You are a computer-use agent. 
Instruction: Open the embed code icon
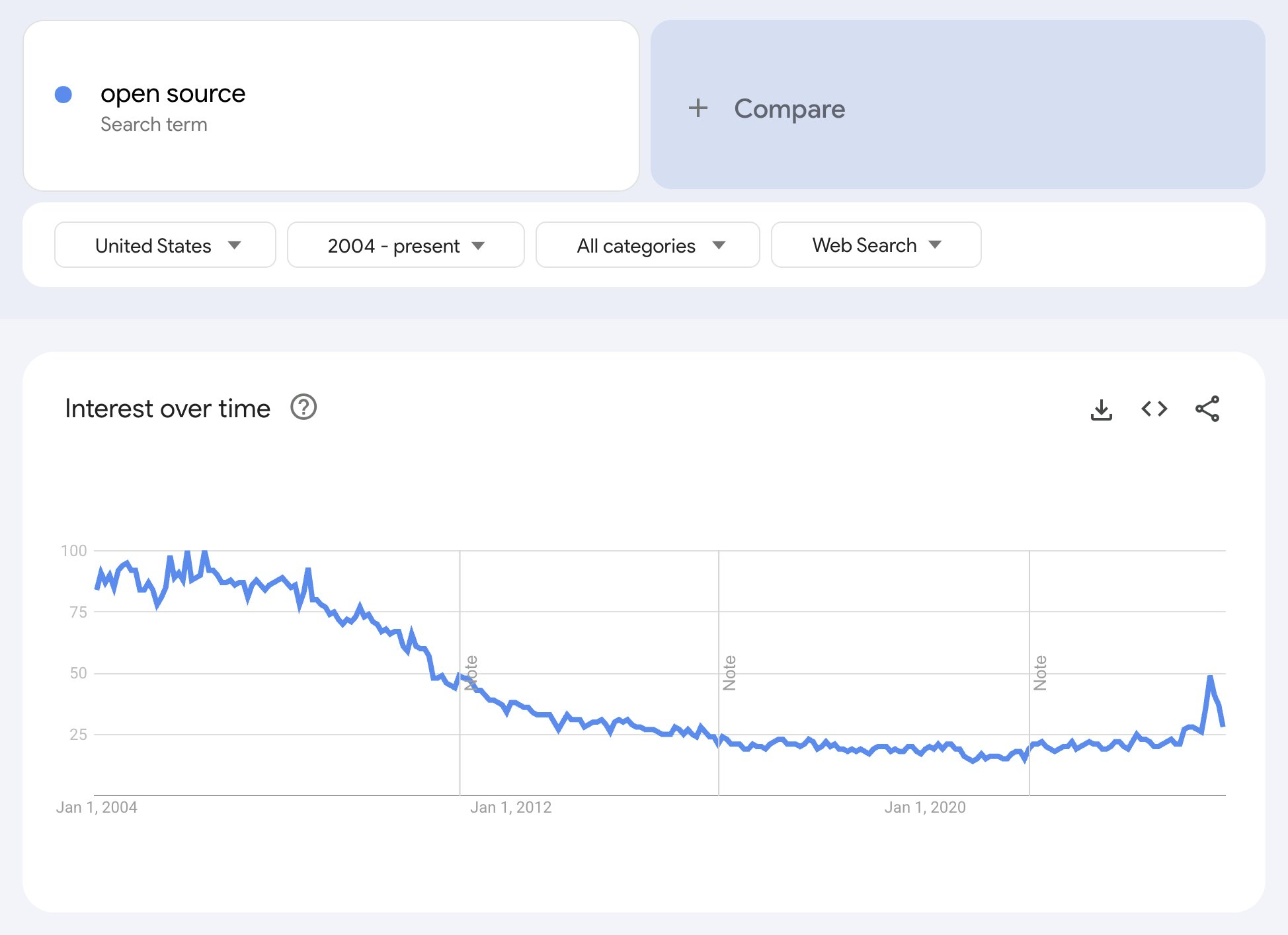pyautogui.click(x=1154, y=409)
